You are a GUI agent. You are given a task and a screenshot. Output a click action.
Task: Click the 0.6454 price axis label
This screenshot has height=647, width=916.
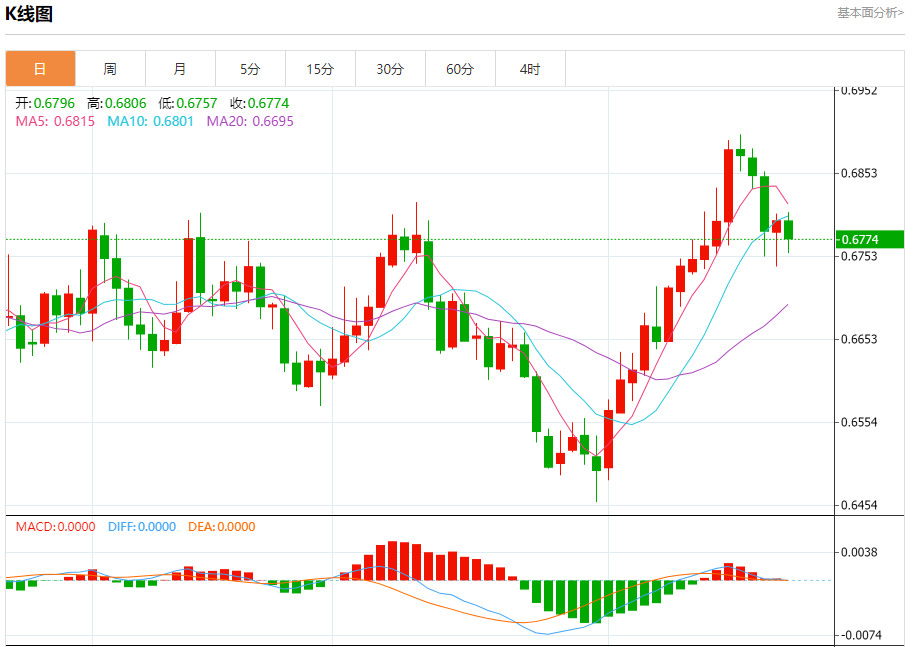point(859,505)
